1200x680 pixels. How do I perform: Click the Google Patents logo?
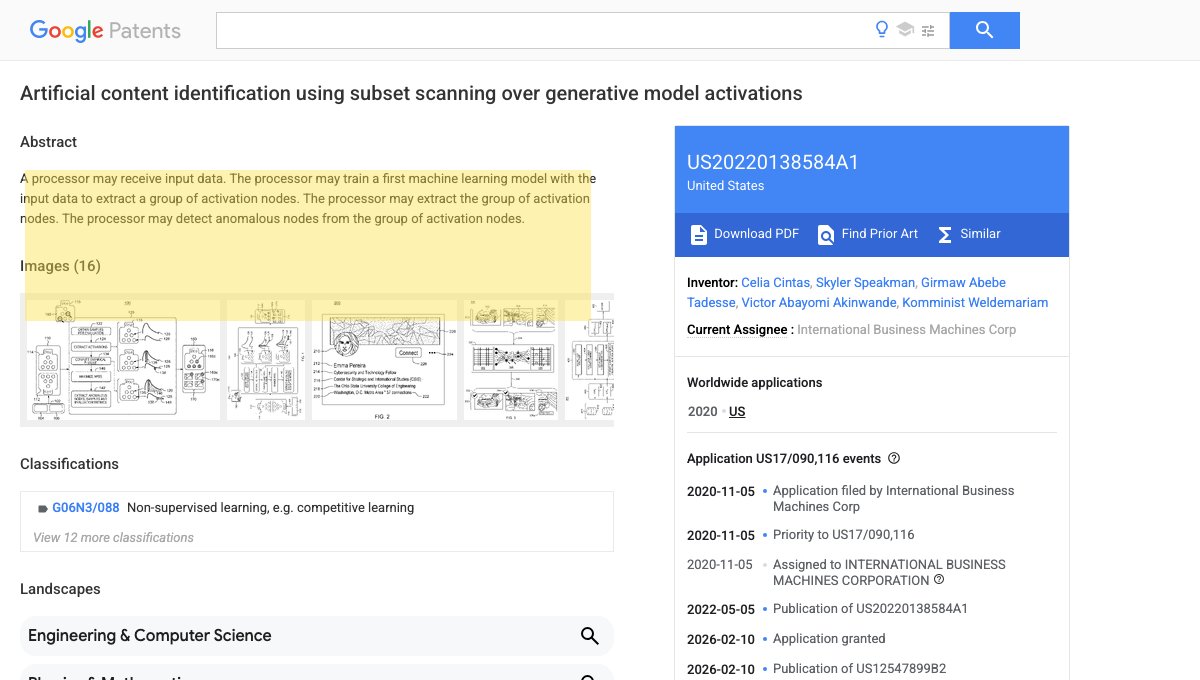(105, 30)
